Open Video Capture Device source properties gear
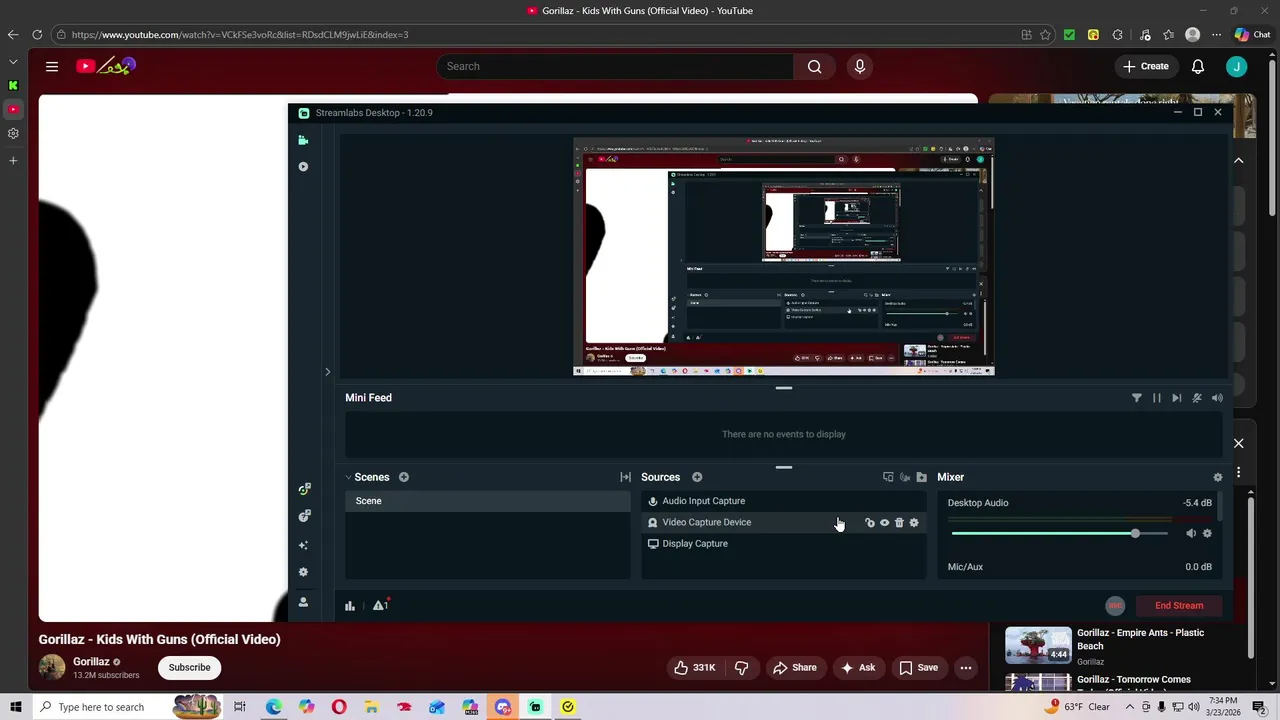Viewport: 1280px width, 720px height. [x=914, y=523]
